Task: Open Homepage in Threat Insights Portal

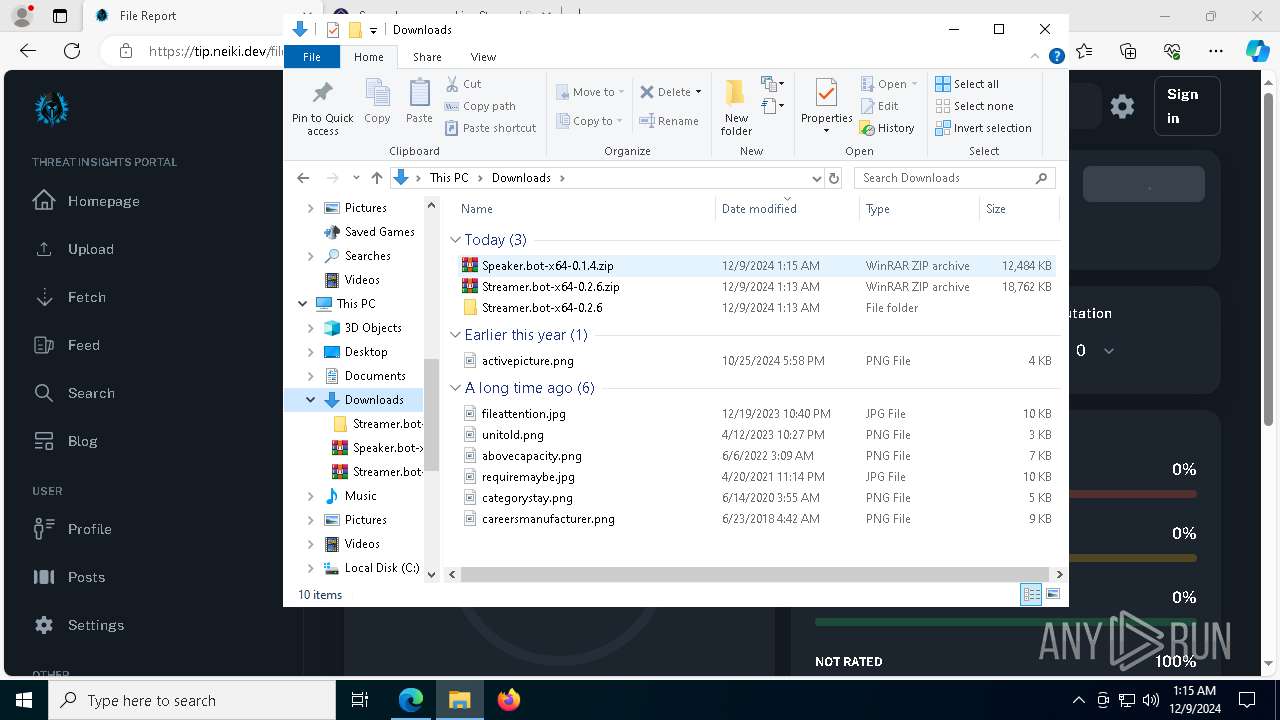Action: click(103, 201)
